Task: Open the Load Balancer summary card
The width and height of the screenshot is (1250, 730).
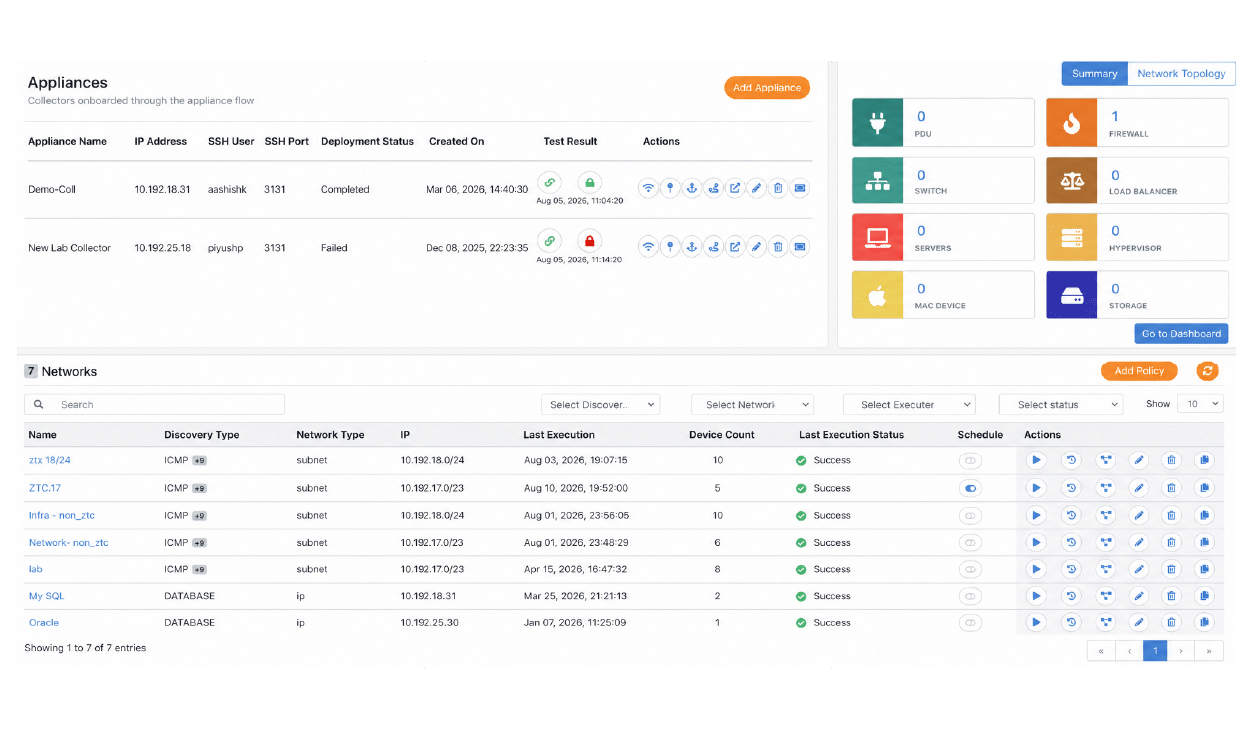Action: [x=1138, y=180]
